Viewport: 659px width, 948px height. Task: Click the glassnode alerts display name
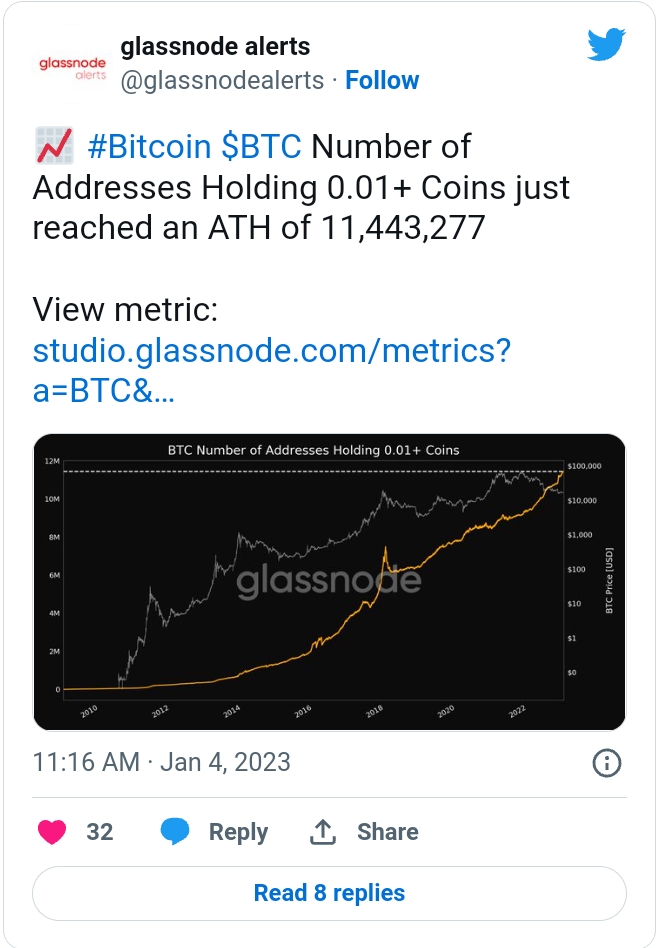[x=215, y=46]
